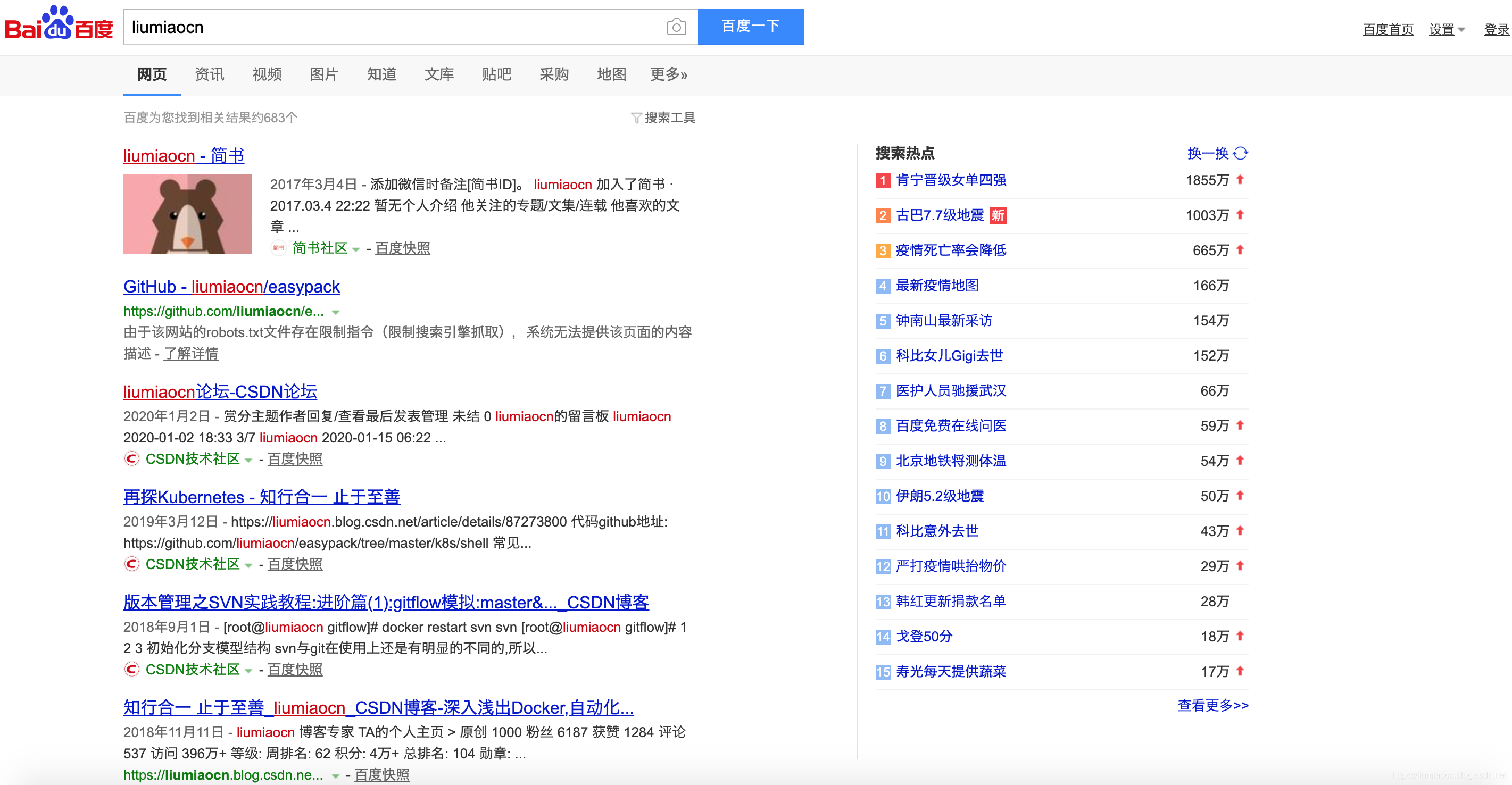Image resolution: width=1512 pixels, height=785 pixels.
Task: Click the 百度一下 search button
Action: [x=751, y=27]
